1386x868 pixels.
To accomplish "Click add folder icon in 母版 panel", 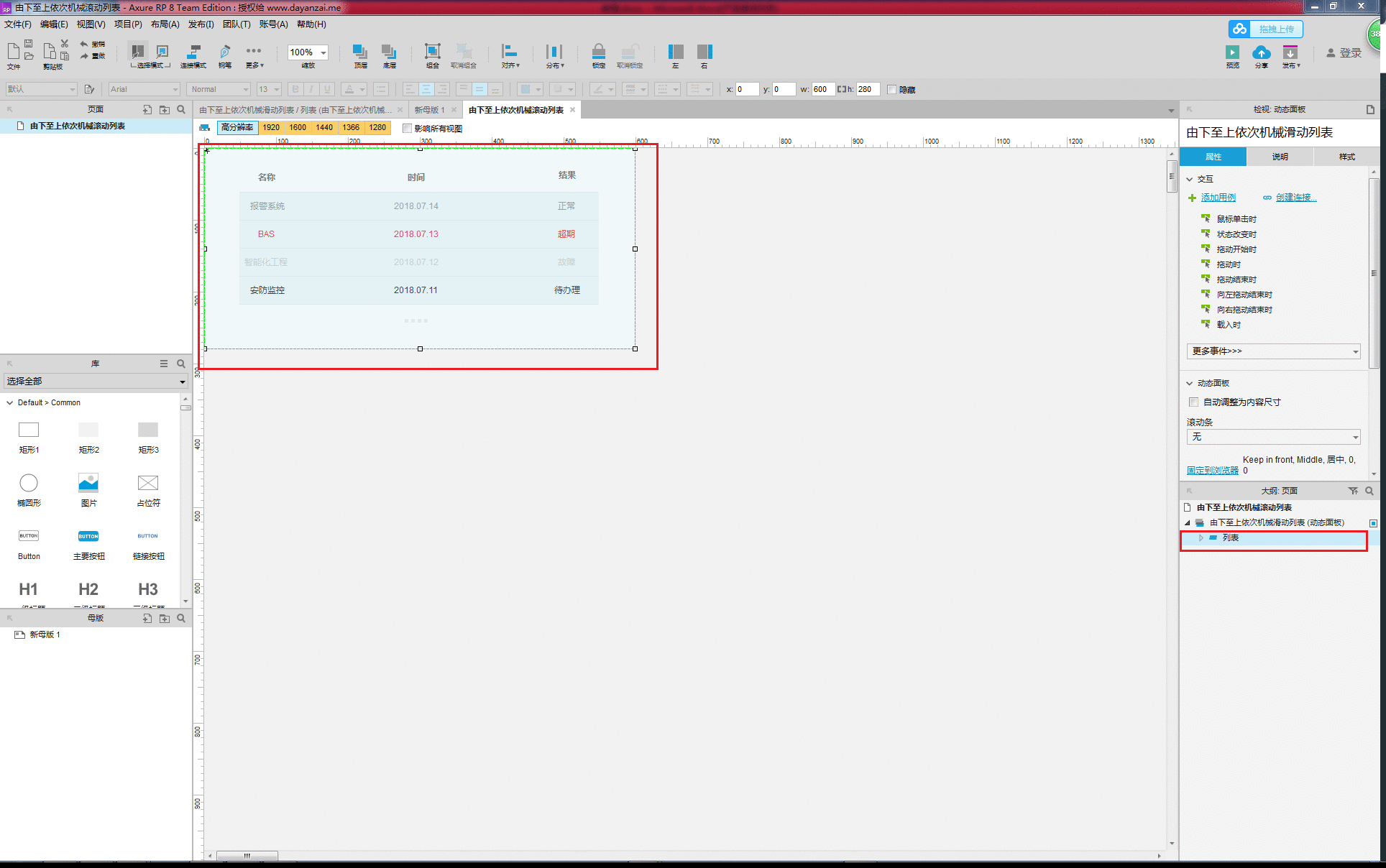I will pyautogui.click(x=164, y=619).
